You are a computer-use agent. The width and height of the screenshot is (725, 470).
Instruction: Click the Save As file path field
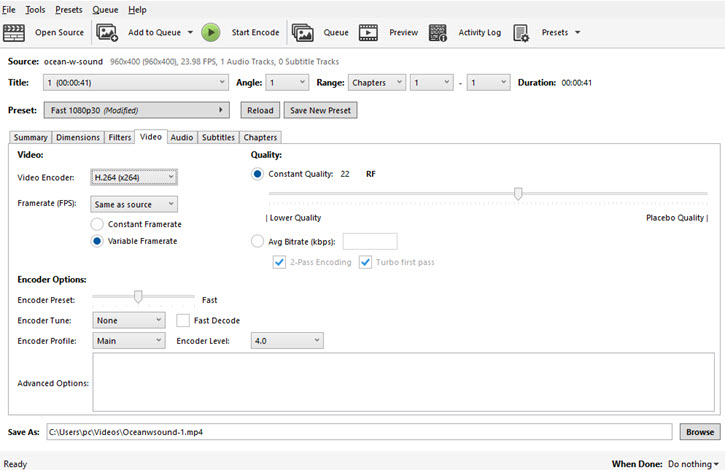tap(359, 432)
